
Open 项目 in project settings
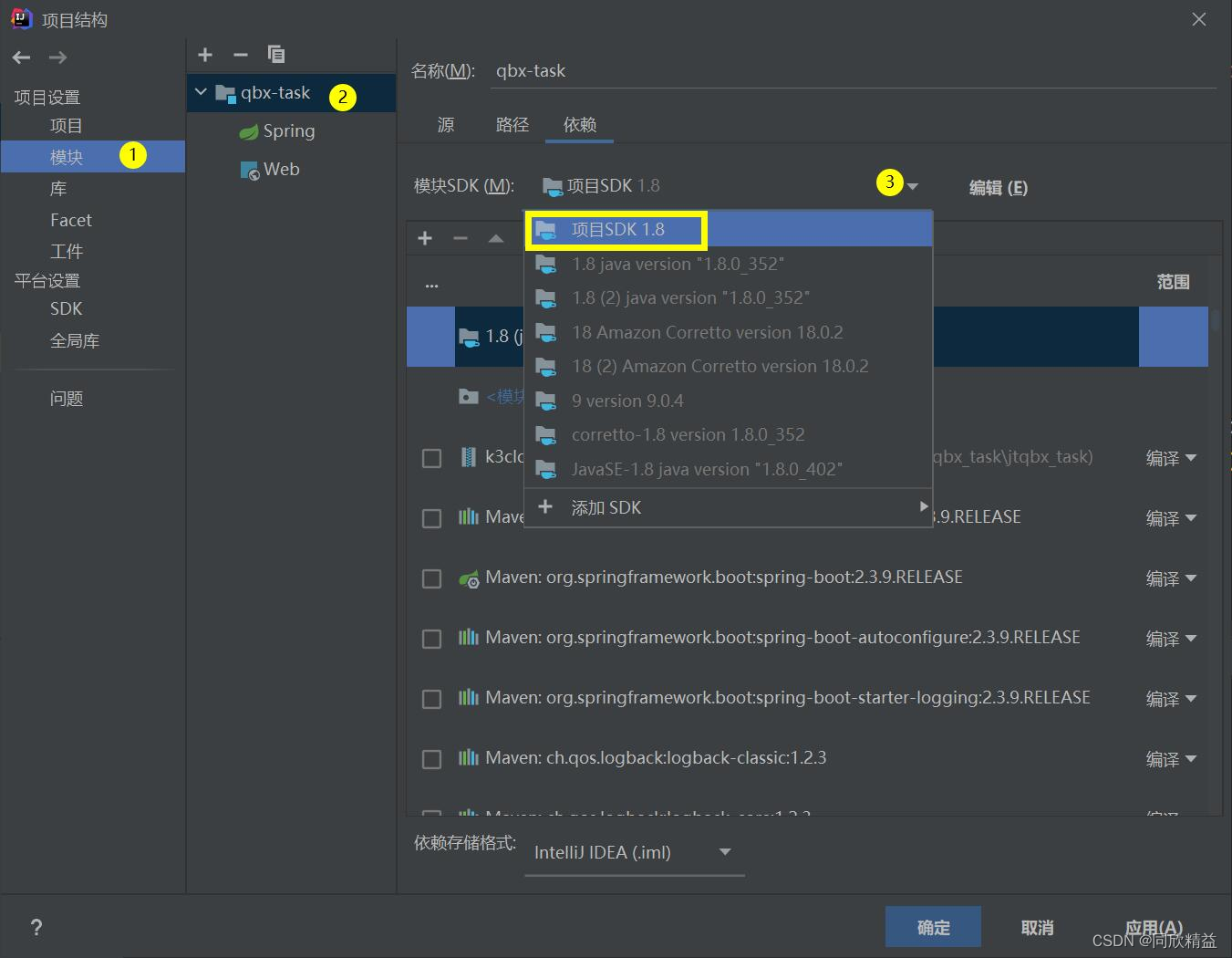click(x=67, y=125)
